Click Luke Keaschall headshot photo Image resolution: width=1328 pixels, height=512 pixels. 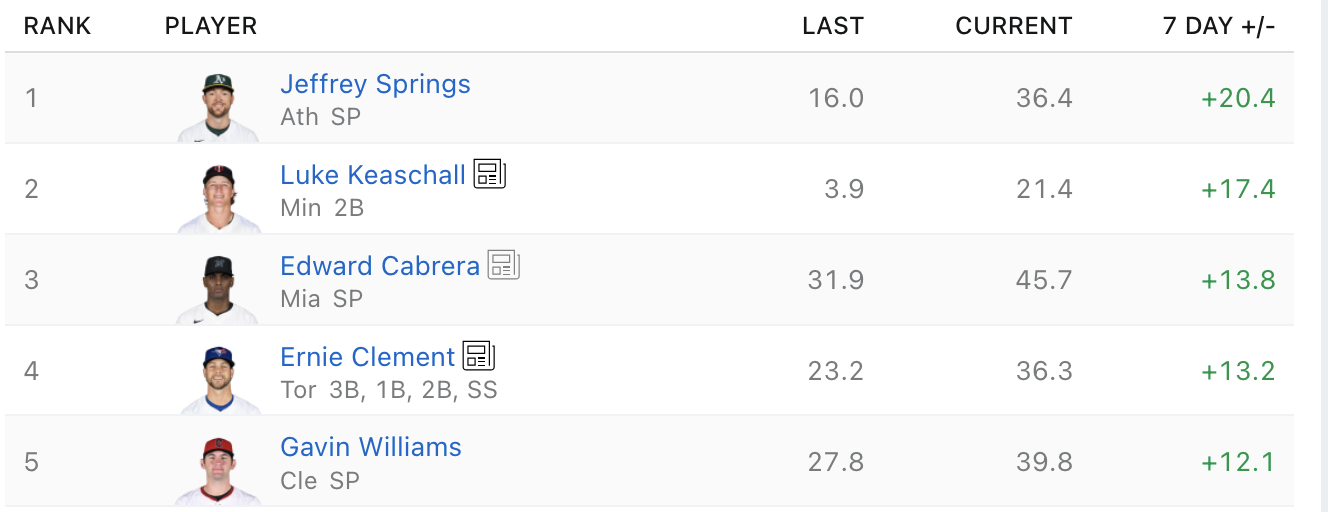pyautogui.click(x=218, y=197)
